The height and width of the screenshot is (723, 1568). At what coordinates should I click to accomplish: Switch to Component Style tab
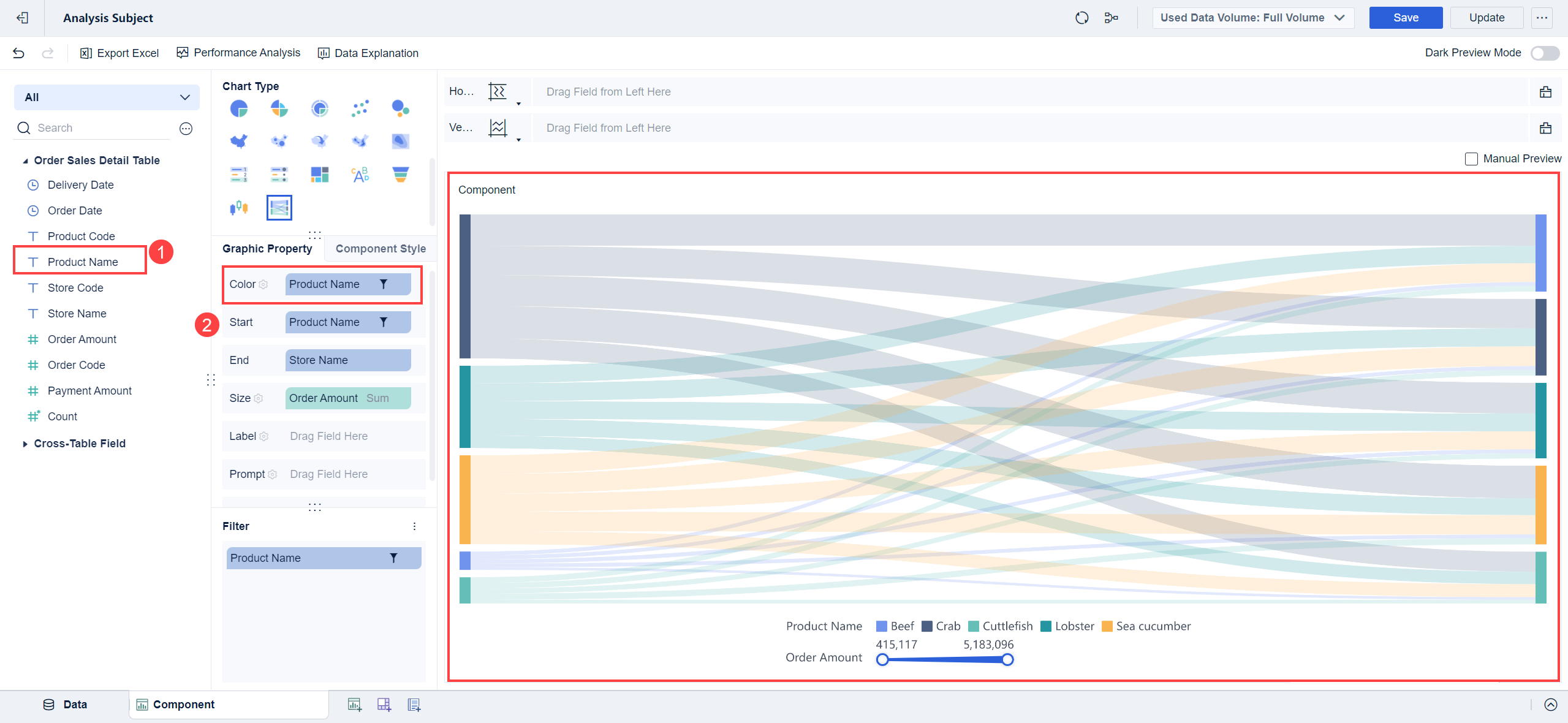[x=381, y=249]
